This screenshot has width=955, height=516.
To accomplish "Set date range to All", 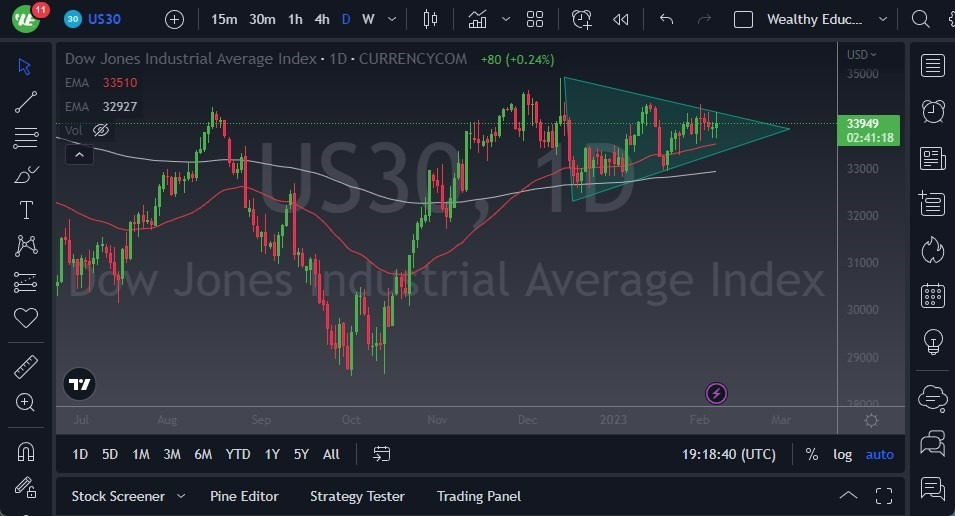I will [x=331, y=454].
